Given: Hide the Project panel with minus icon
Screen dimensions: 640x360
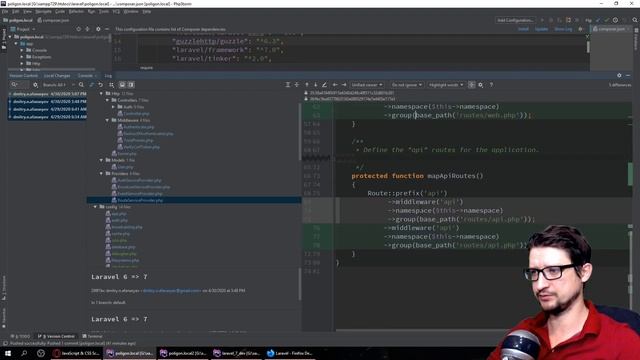Looking at the screenshot, I should point(107,29).
